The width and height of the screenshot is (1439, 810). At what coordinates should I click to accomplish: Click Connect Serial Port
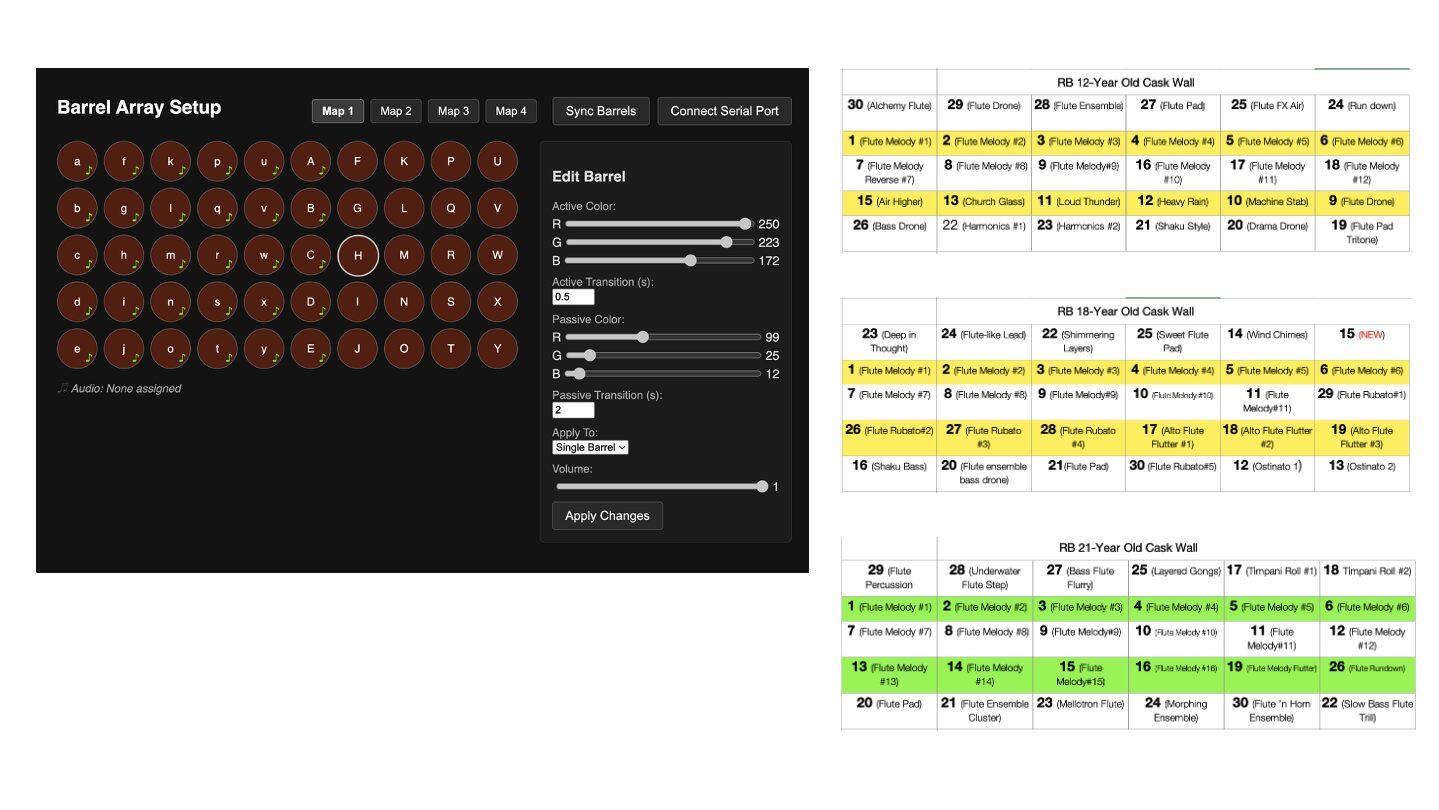click(724, 111)
